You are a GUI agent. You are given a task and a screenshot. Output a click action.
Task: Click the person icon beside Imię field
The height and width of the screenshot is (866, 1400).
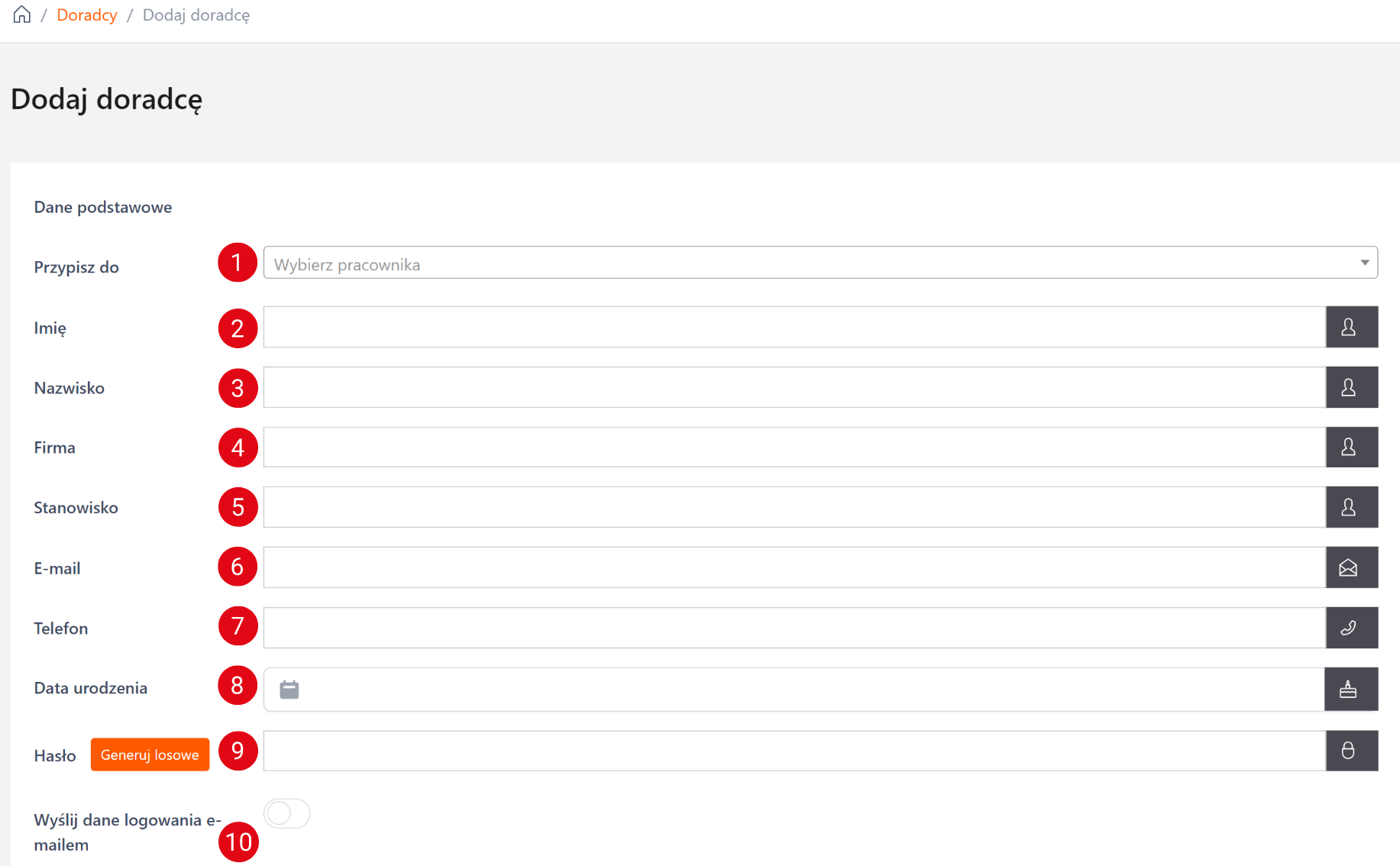click(1350, 328)
